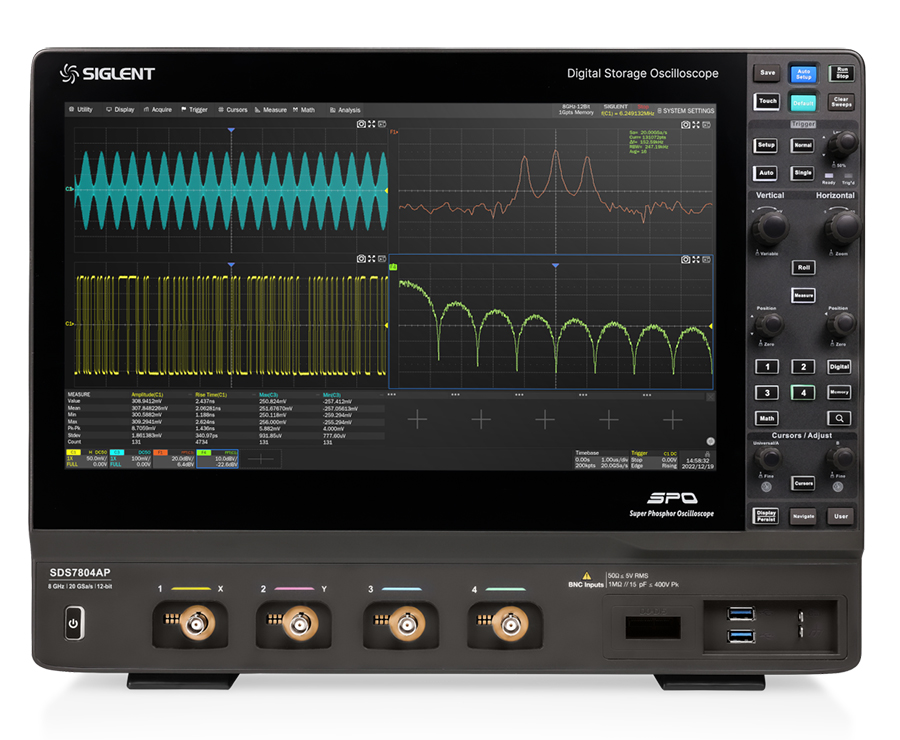Click the power button icon
Viewport: 900px width, 740px height.
click(x=72, y=626)
